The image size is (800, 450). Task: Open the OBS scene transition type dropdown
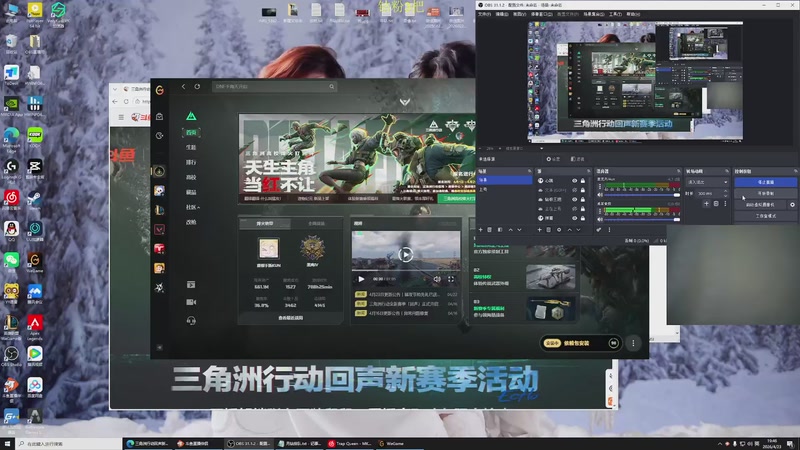coord(708,182)
